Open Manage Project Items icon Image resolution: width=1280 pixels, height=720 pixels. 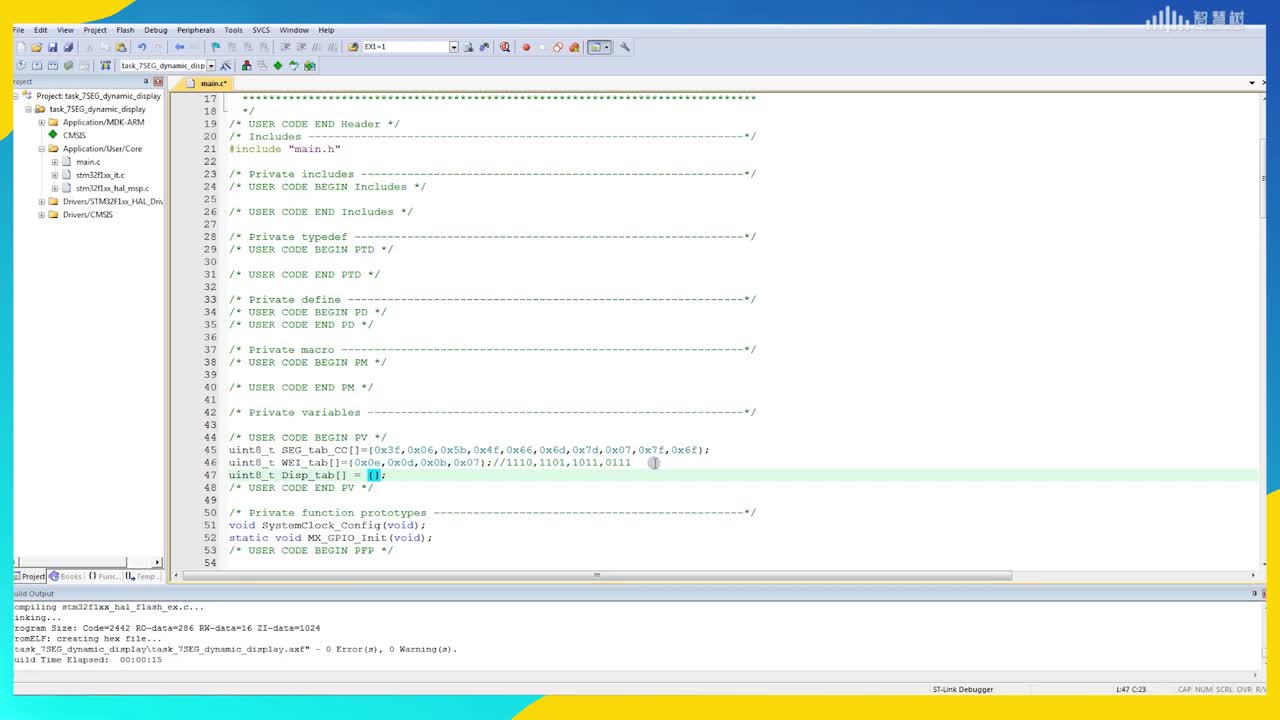(246, 65)
